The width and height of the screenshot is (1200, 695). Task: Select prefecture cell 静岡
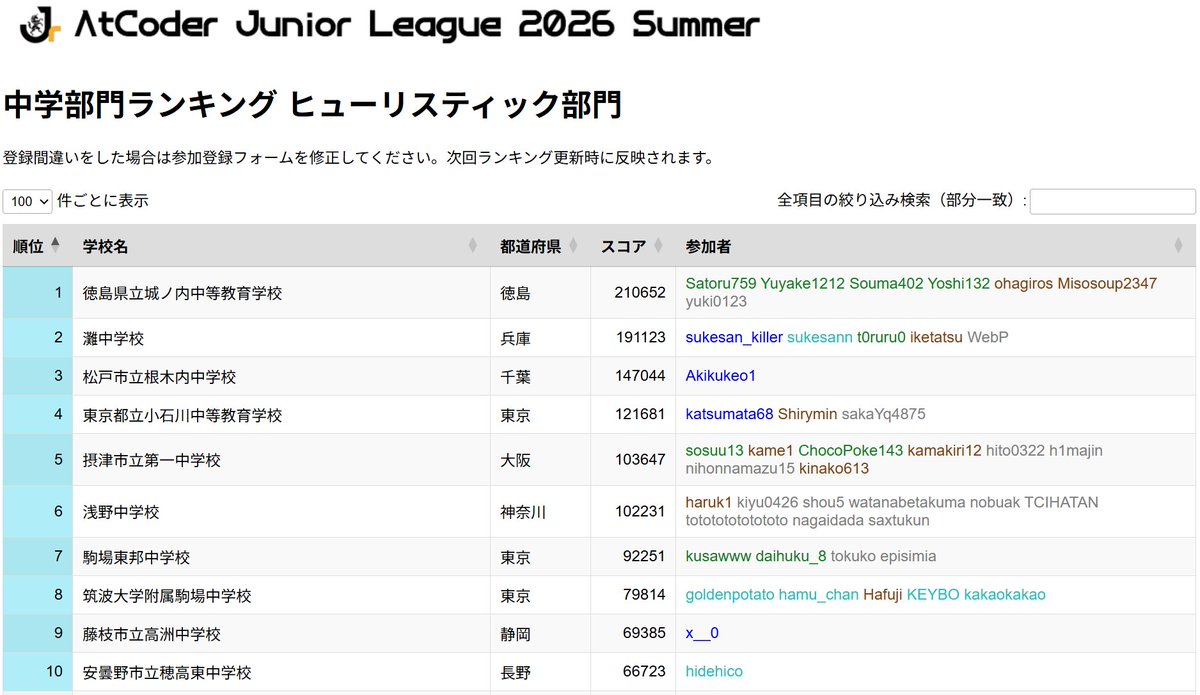515,634
